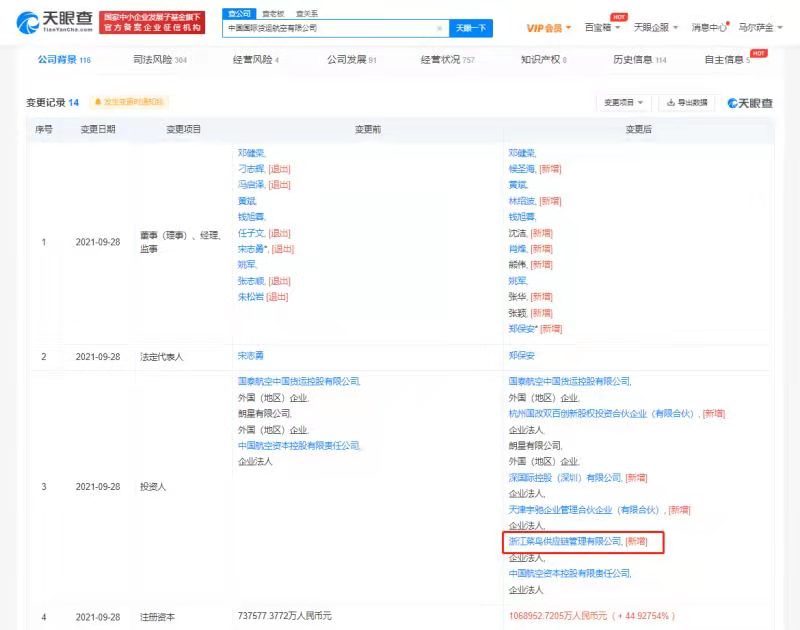
Task: Open 消息中心 message center
Action: [x=709, y=27]
